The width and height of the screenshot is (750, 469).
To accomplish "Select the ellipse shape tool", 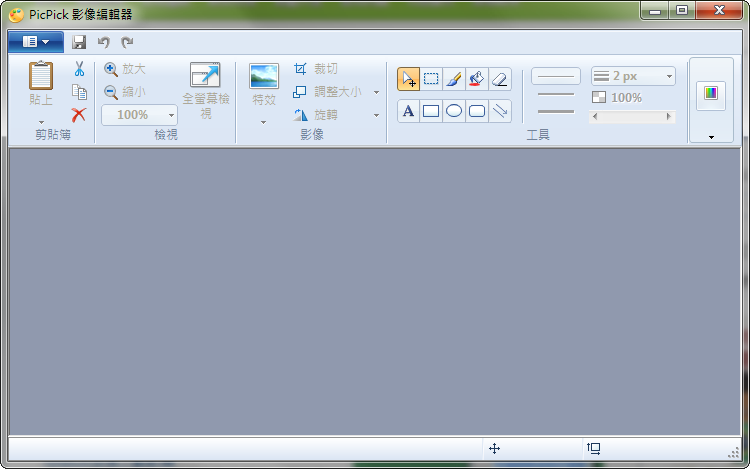I will click(x=454, y=111).
